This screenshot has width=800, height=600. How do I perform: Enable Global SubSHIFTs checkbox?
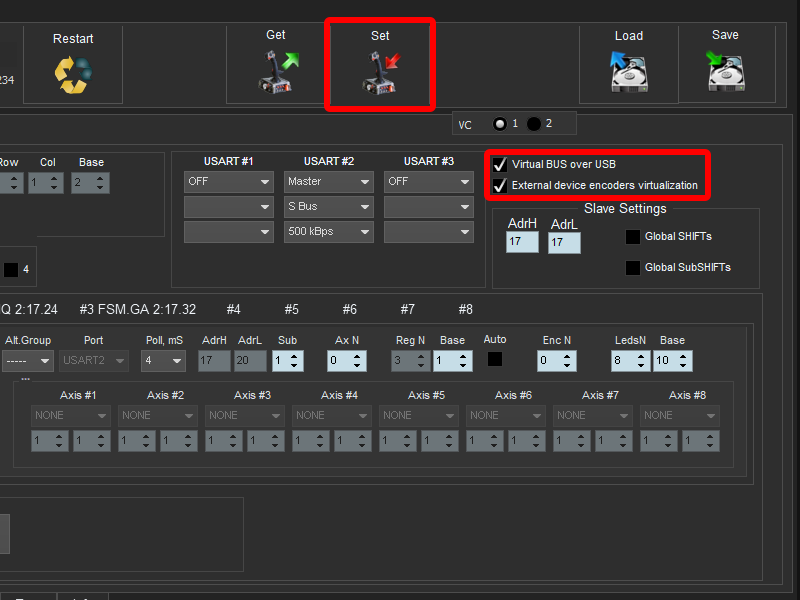632,268
